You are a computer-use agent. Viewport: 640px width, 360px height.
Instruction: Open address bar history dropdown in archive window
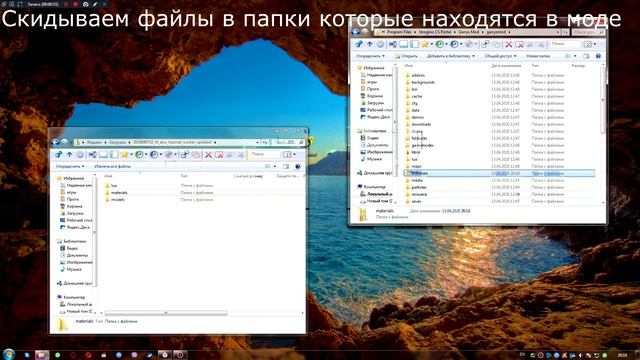257,142
